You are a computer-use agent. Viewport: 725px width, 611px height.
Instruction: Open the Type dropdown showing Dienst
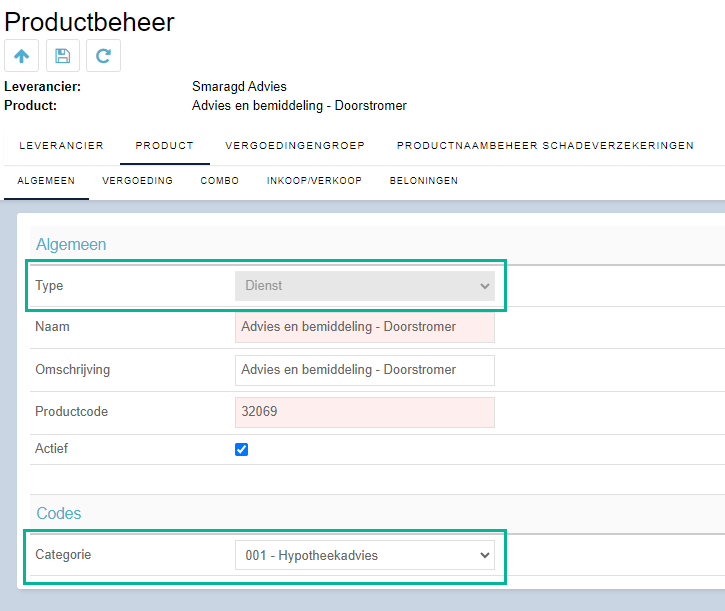coord(365,286)
